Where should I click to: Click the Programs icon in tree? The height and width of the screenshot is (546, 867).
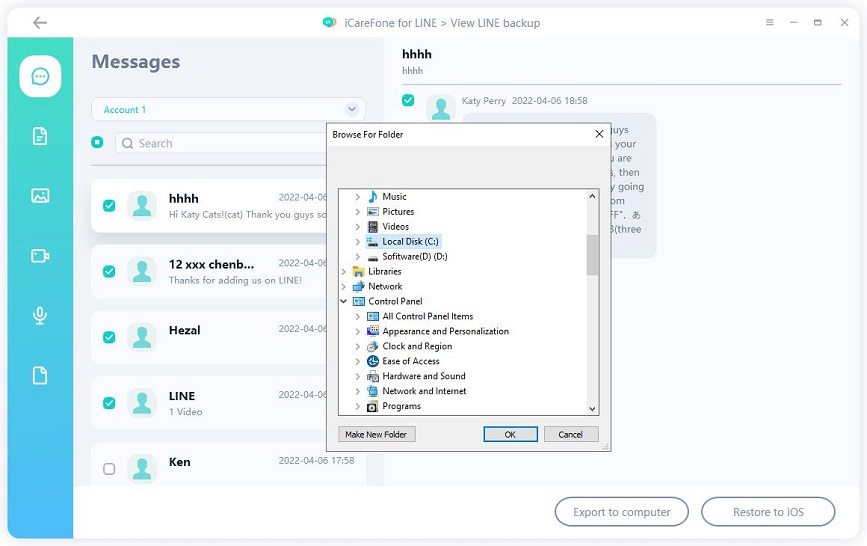point(373,406)
